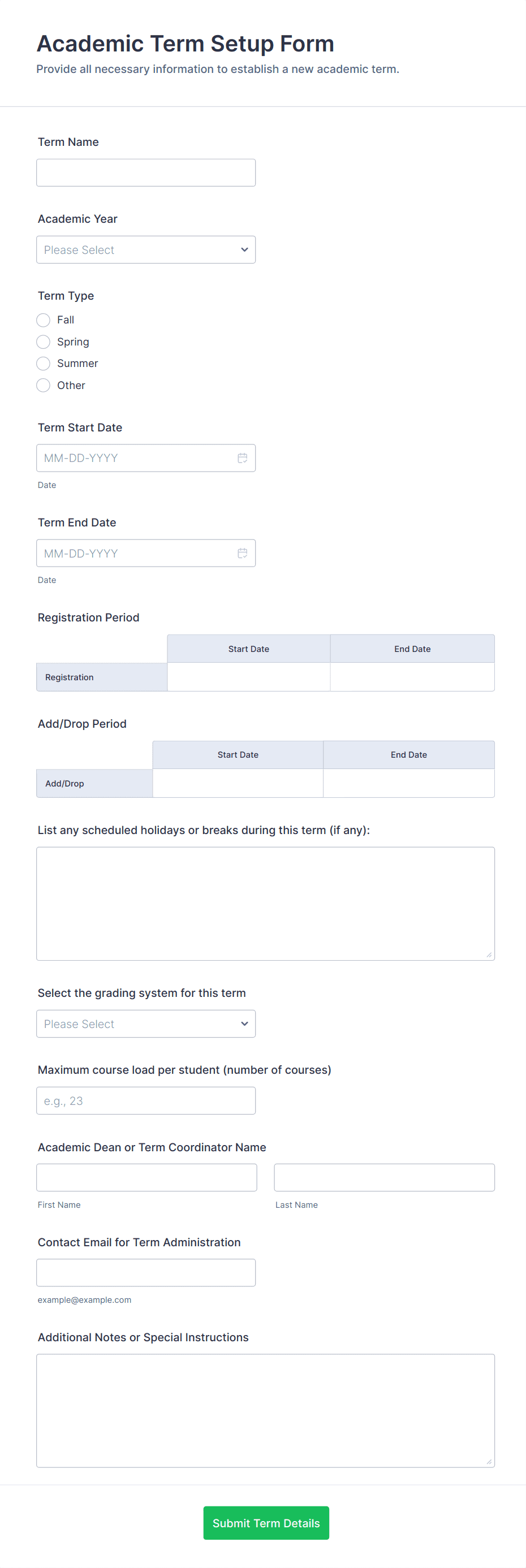Open calendar icon for Term Start Date
Viewport: 526px width, 1568px height.
tap(242, 458)
